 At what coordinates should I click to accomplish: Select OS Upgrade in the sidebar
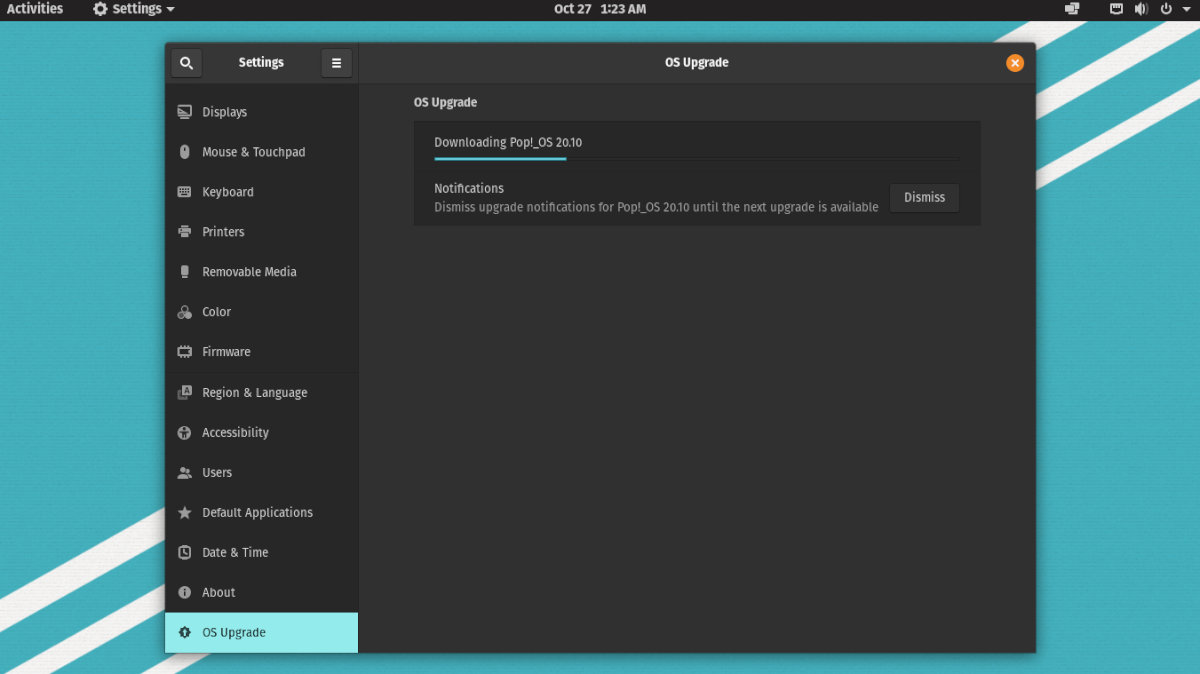(233, 632)
